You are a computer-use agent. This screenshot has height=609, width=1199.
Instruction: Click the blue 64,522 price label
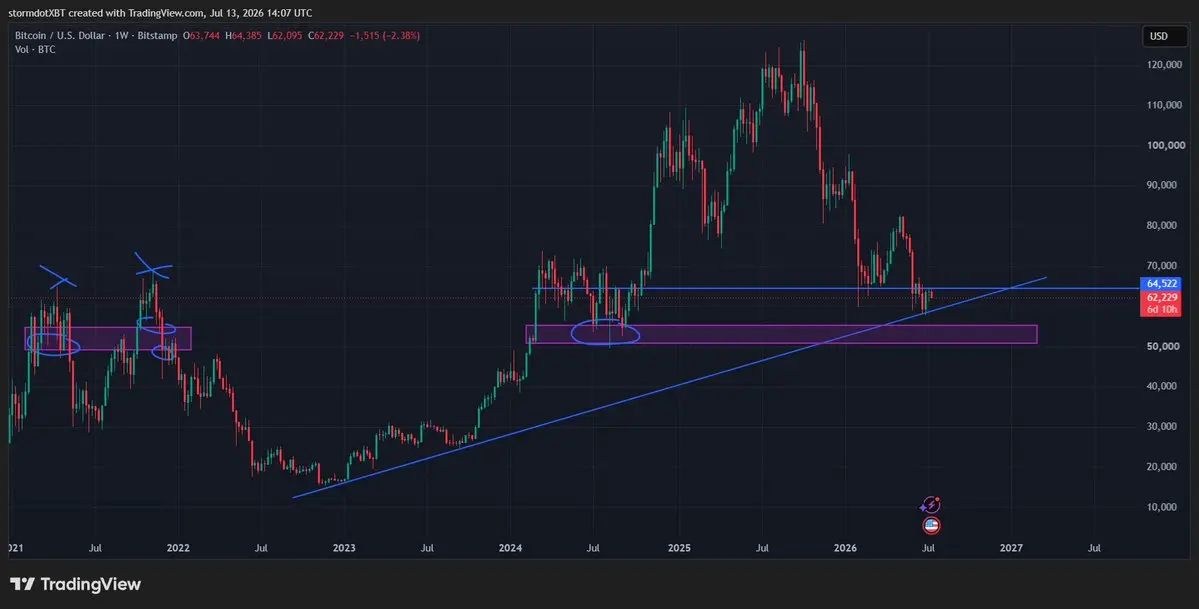1161,283
